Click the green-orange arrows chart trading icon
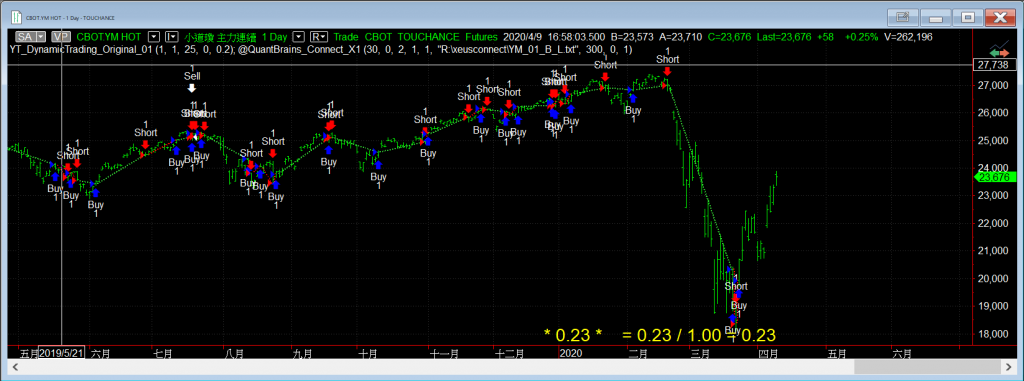1024x381 pixels. [999, 52]
